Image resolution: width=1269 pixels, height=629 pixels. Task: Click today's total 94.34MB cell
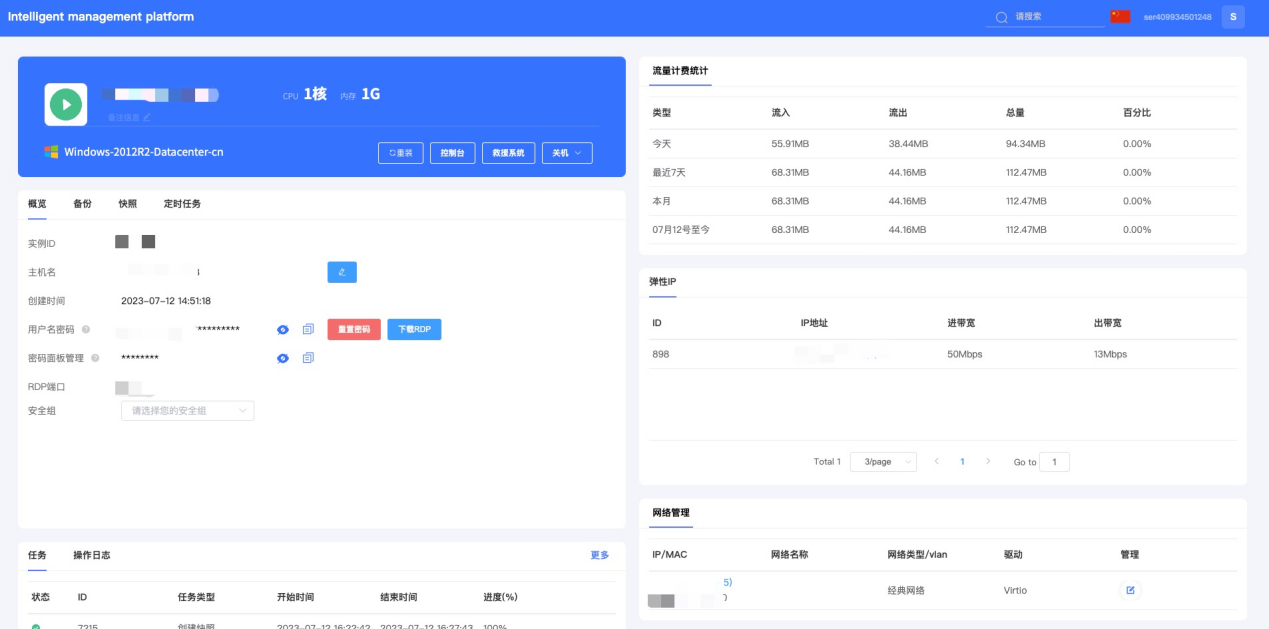(x=1025, y=144)
